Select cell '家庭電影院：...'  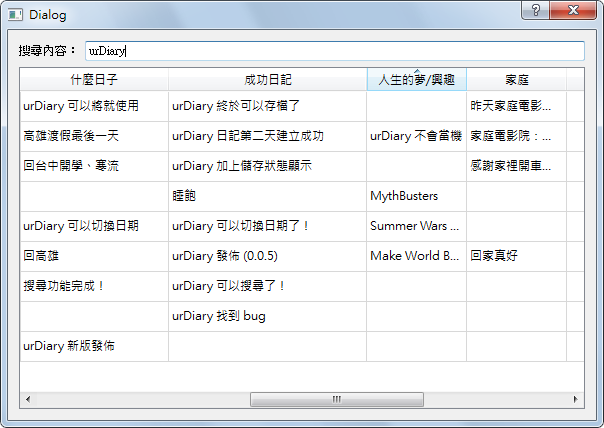pyautogui.click(x=517, y=136)
